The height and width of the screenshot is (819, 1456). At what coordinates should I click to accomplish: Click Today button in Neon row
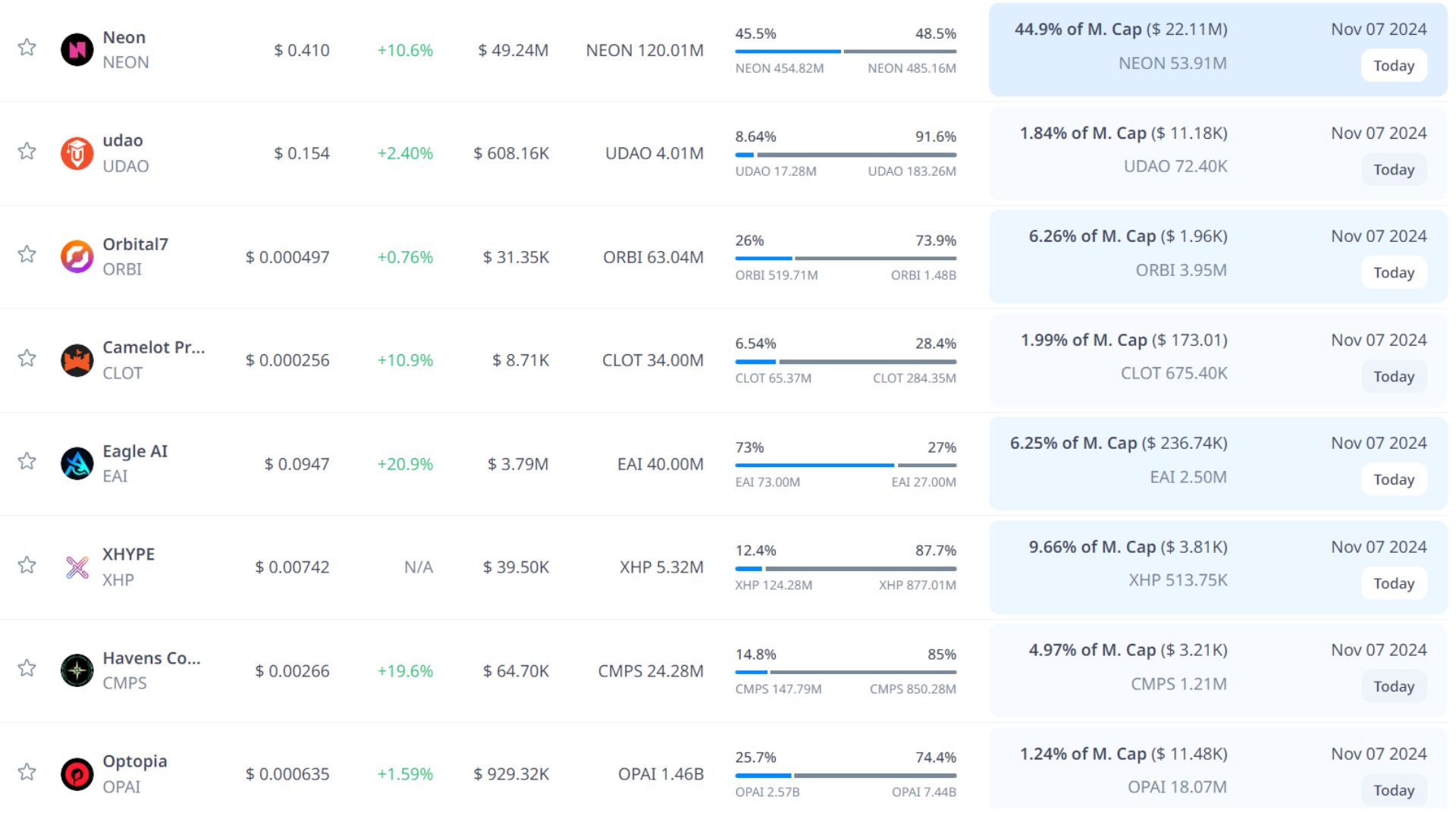[1393, 66]
